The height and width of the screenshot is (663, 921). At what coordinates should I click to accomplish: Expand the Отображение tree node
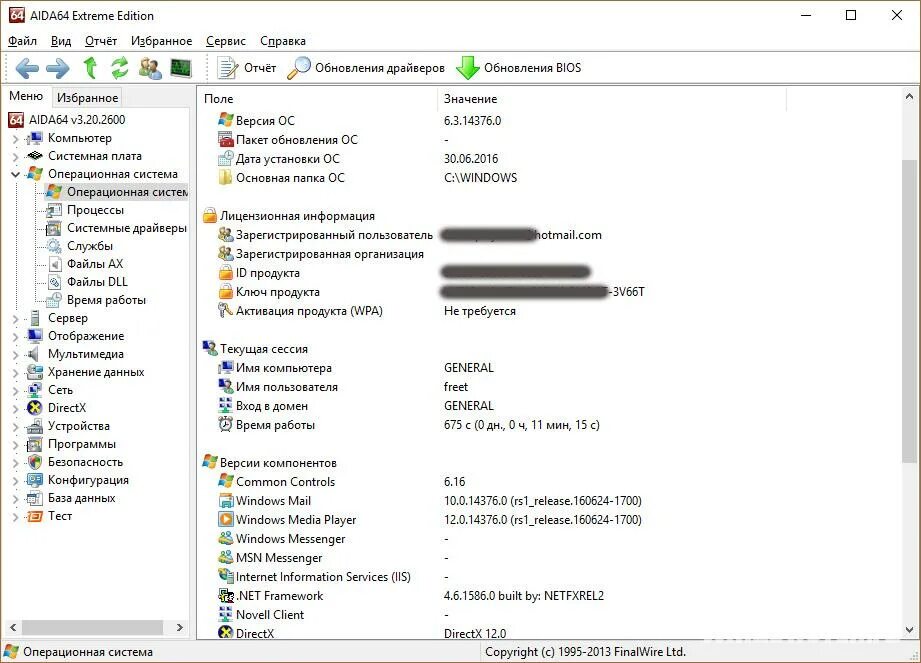coord(15,336)
